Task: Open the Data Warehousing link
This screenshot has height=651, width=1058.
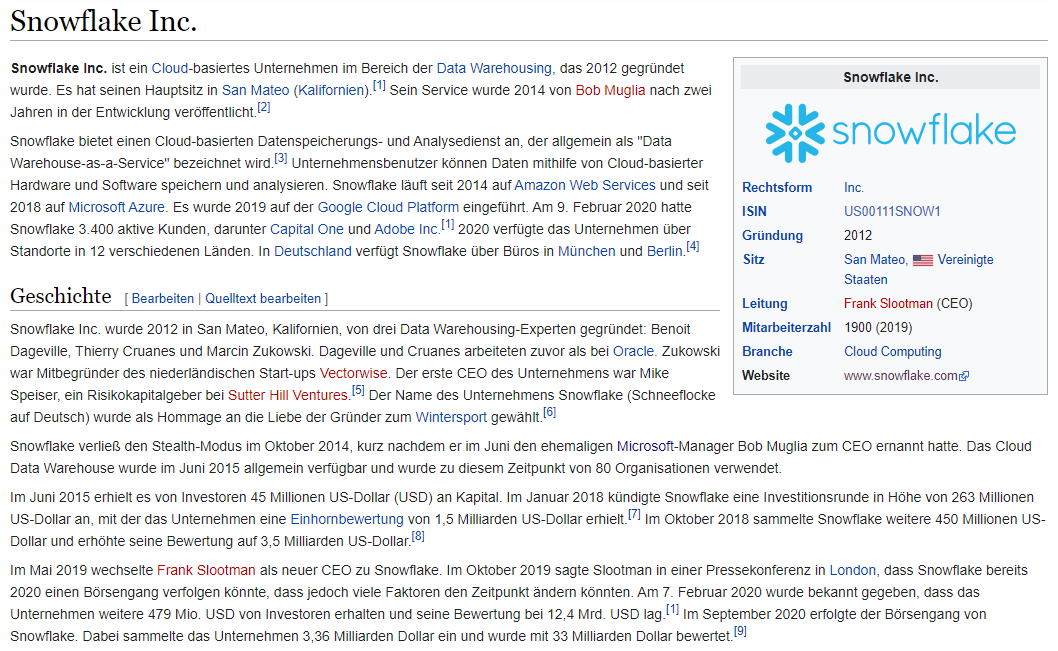Action: 494,68
